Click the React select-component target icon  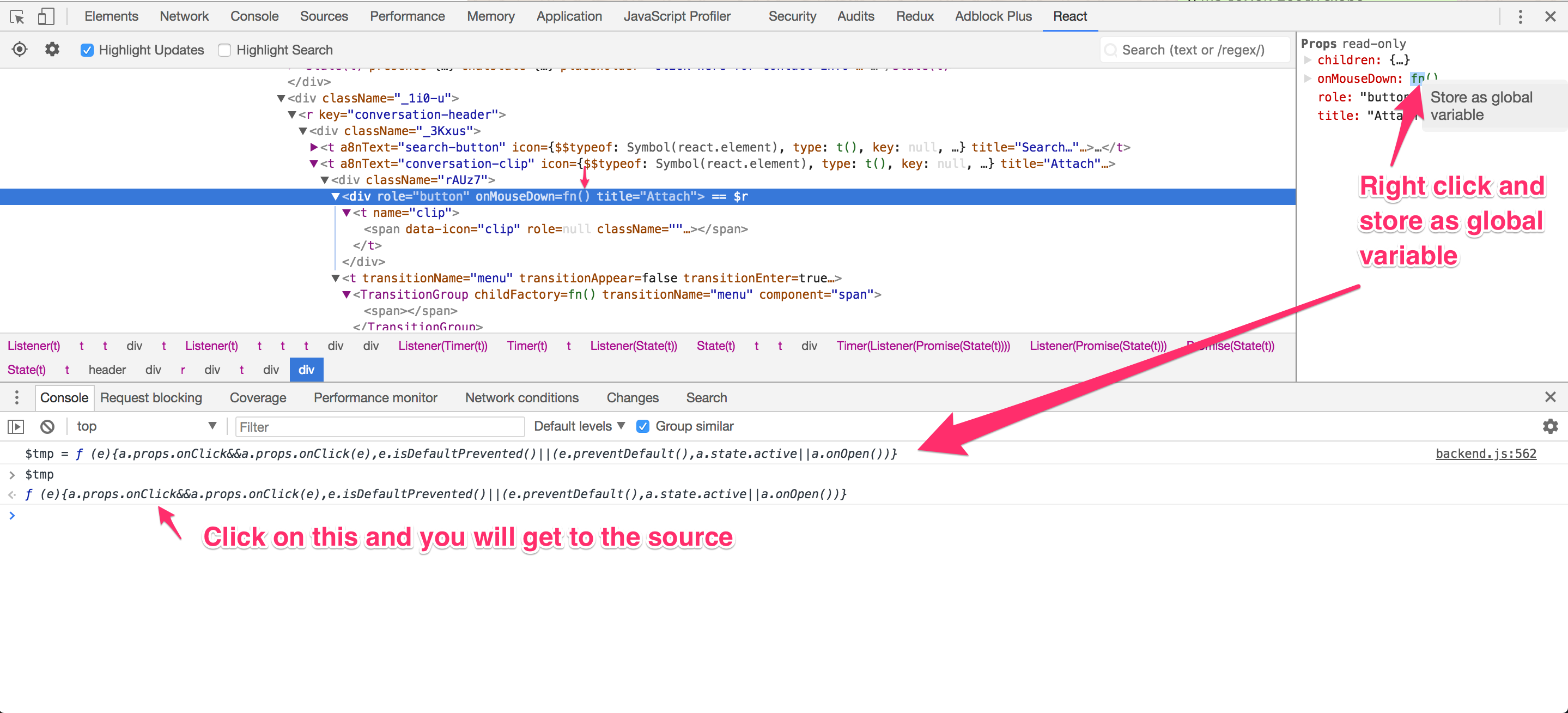20,49
